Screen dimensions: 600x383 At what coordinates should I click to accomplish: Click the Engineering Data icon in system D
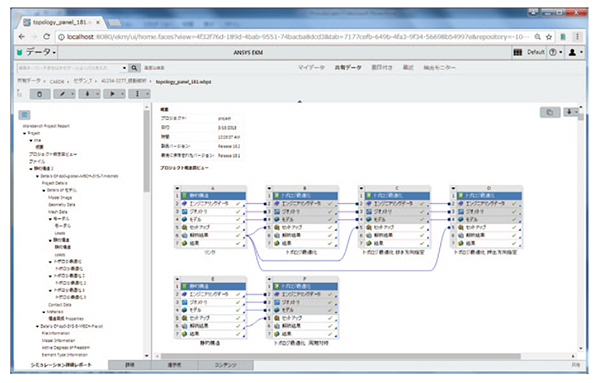point(461,204)
